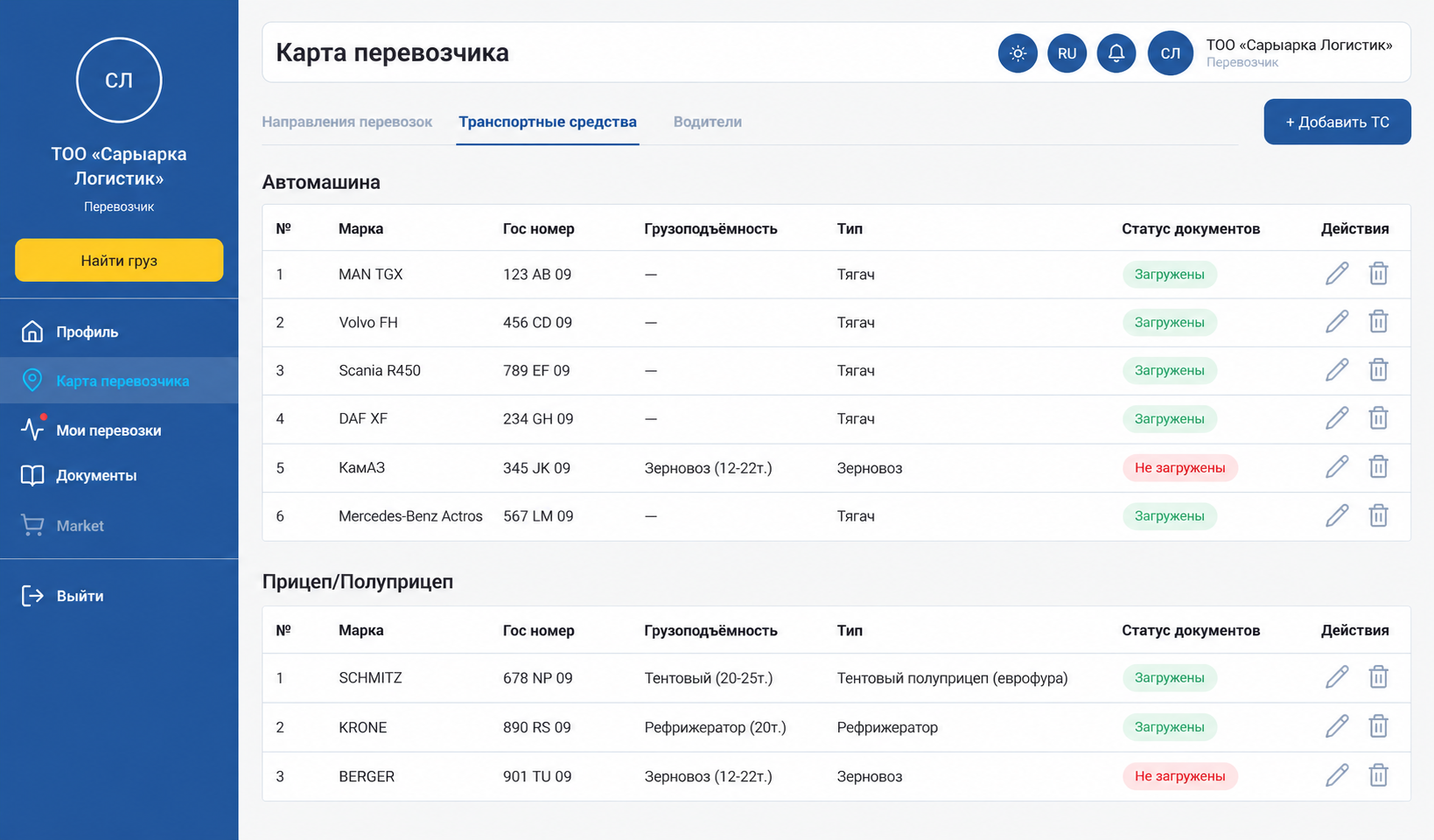Click plate number 890 RS 09
The height and width of the screenshot is (840, 1434).
point(537,726)
